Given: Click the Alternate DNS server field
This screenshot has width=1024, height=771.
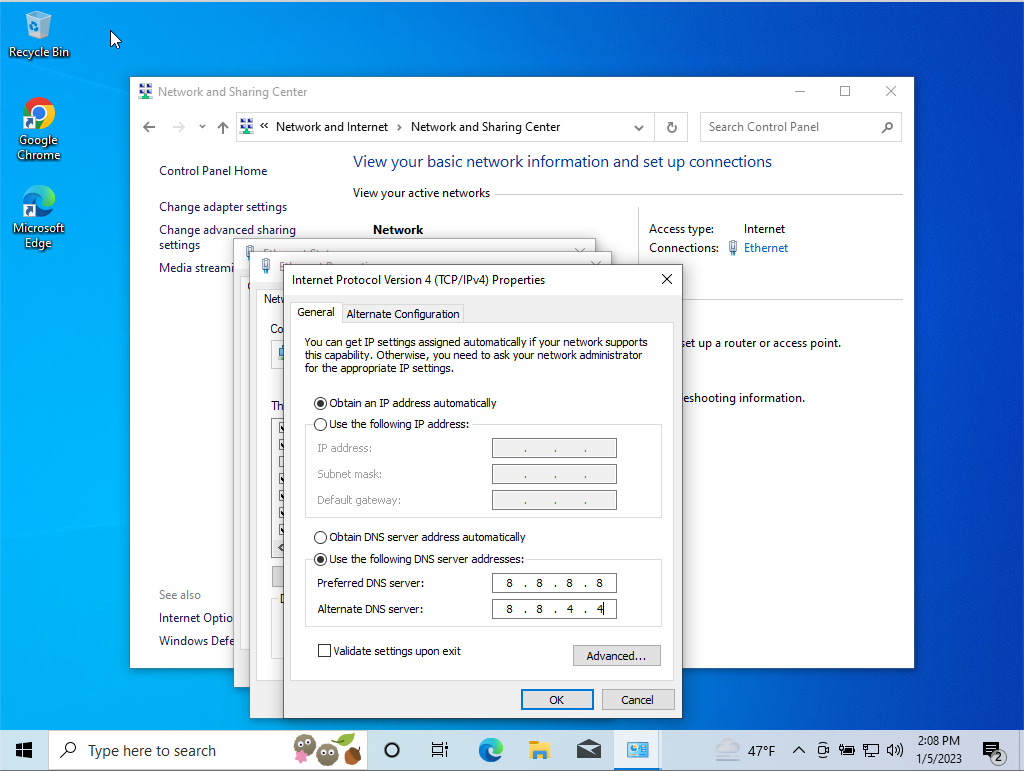Looking at the screenshot, I should click(x=554, y=609).
